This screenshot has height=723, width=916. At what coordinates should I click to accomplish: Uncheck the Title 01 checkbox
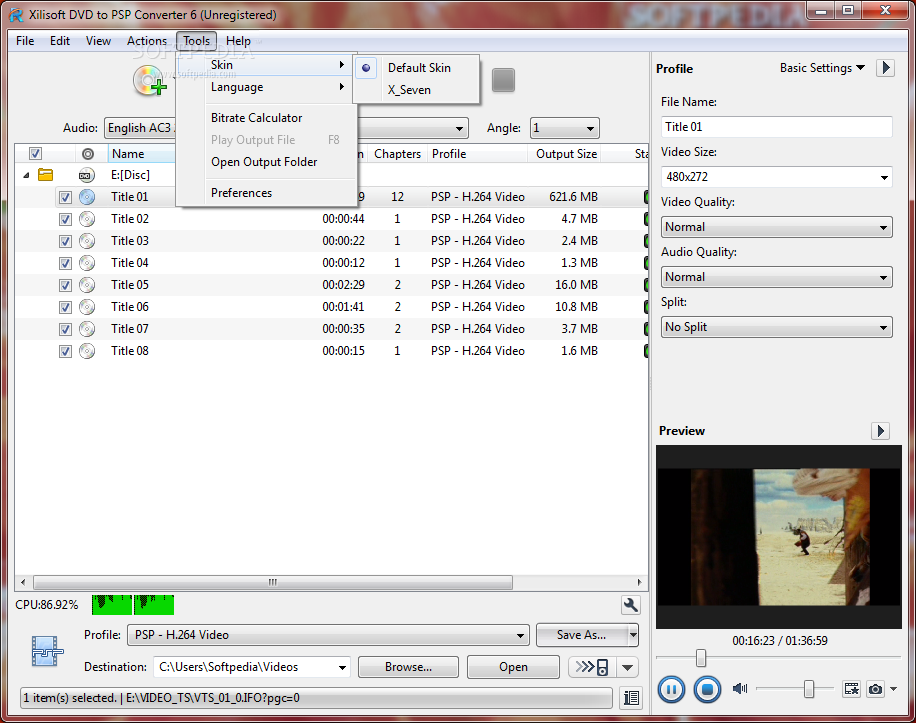[65, 197]
